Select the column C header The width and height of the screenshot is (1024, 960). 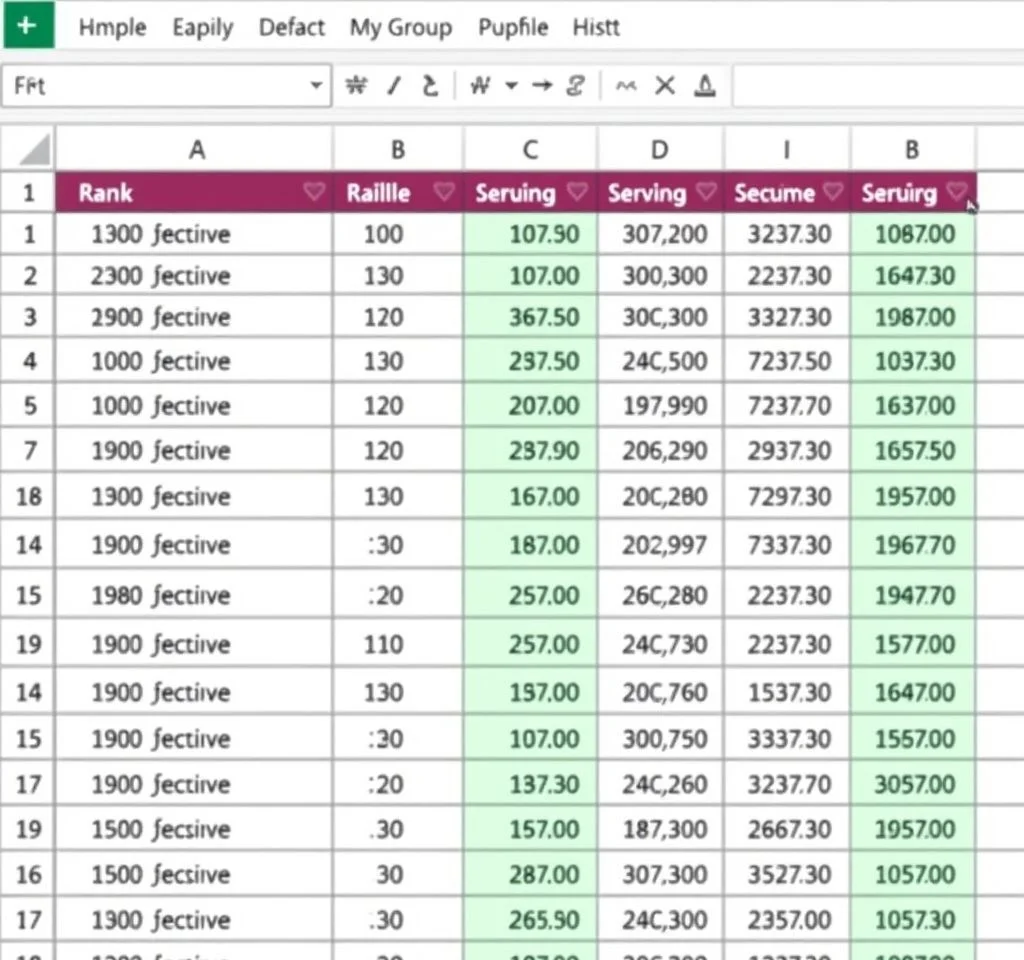pyautogui.click(x=530, y=151)
